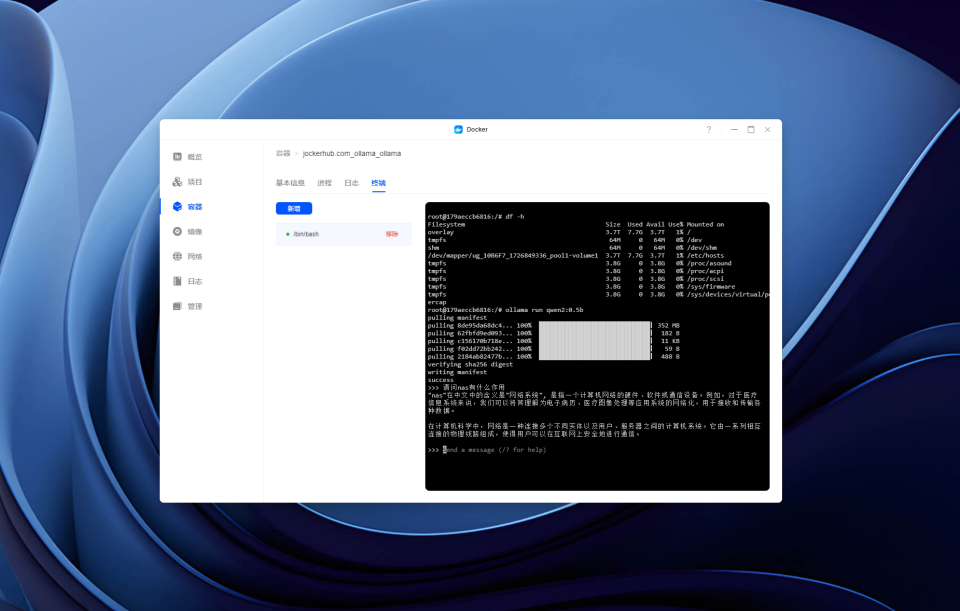Maximize the Docker window
The width and height of the screenshot is (960, 611).
click(751, 129)
